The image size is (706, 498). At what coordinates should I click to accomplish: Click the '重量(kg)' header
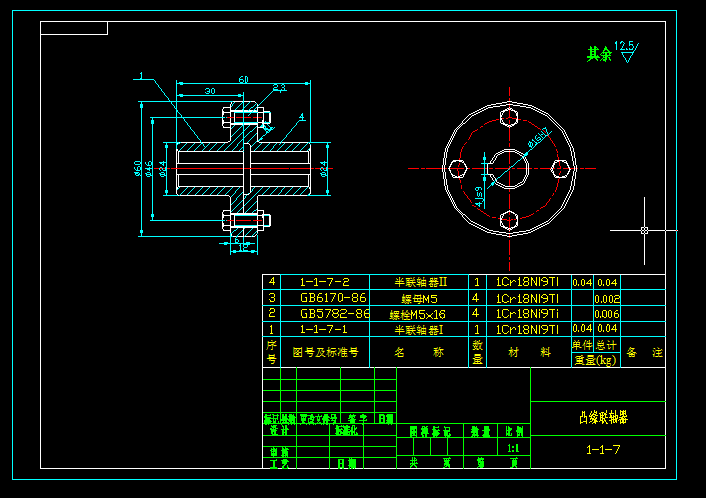pyautogui.click(x=595, y=360)
